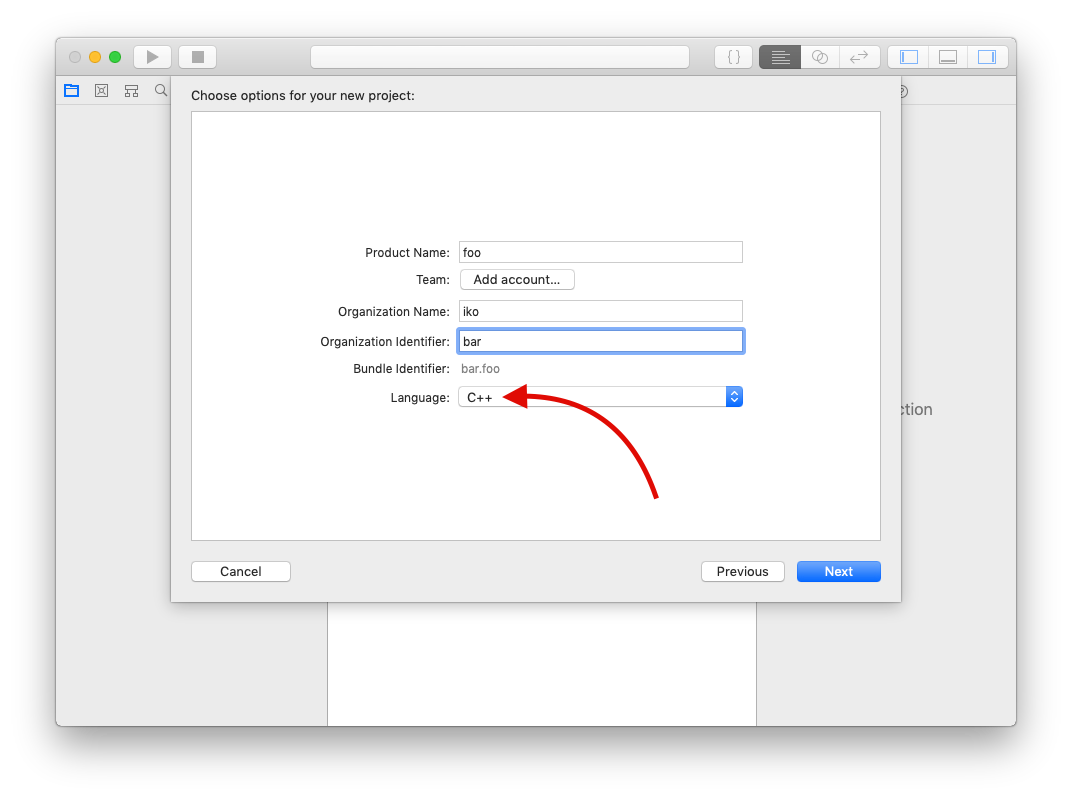
Task: Click the Run (play) button
Action: click(152, 57)
